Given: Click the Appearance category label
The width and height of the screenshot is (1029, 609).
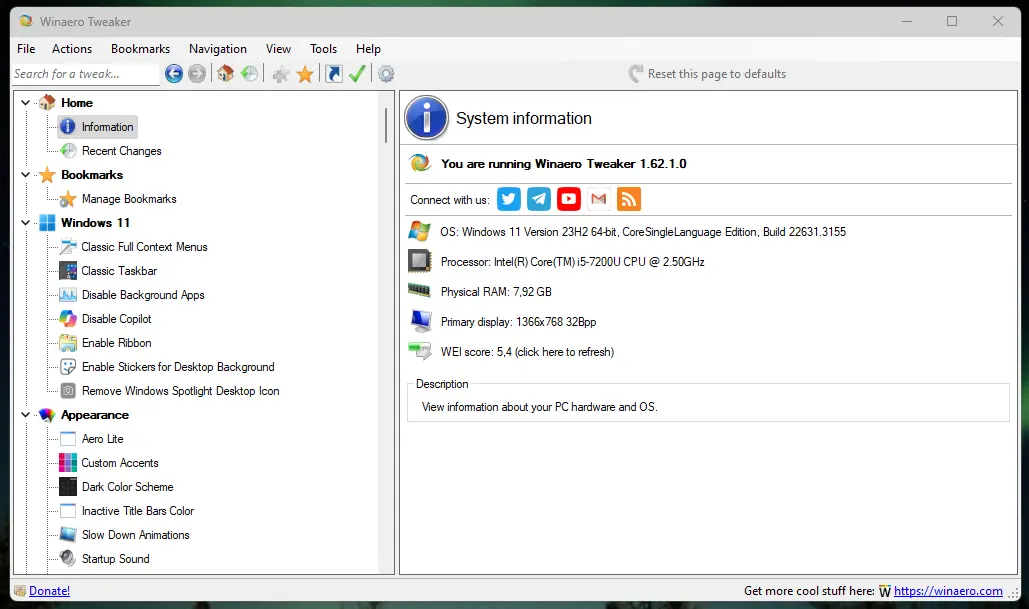Looking at the screenshot, I should click(94, 415).
